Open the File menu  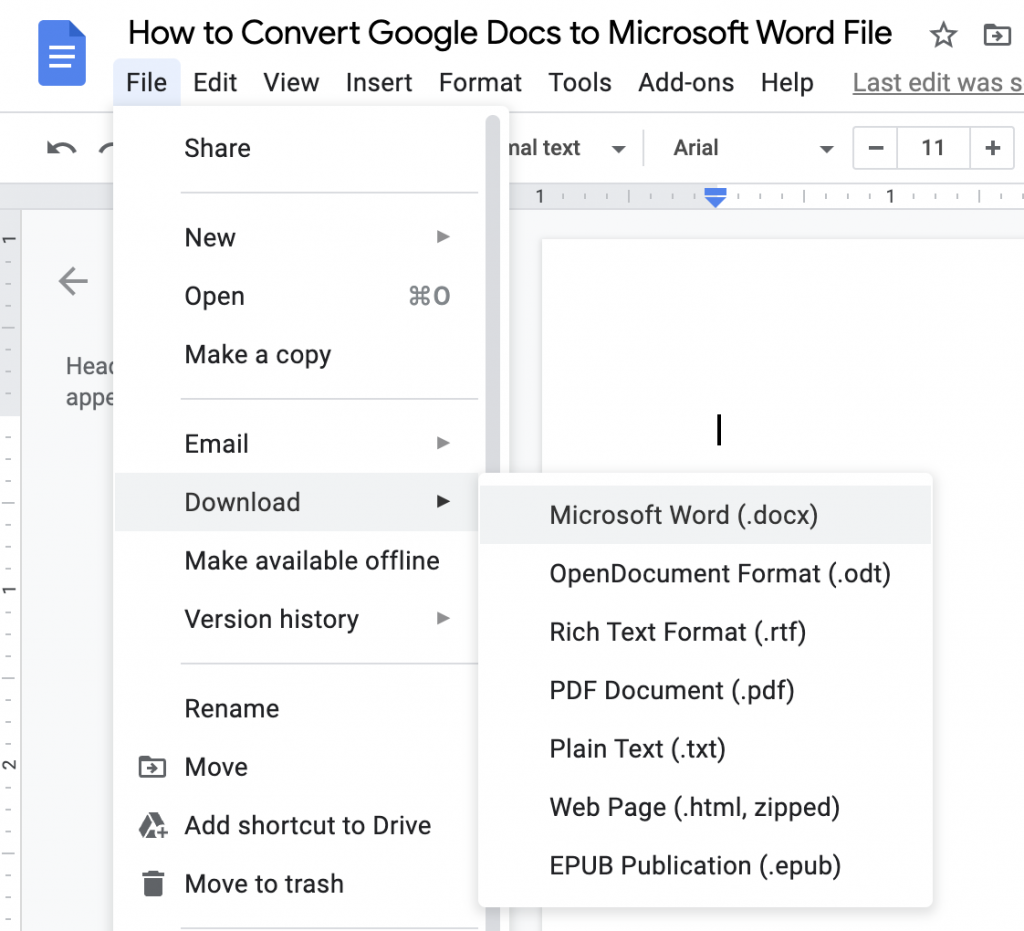(x=146, y=83)
